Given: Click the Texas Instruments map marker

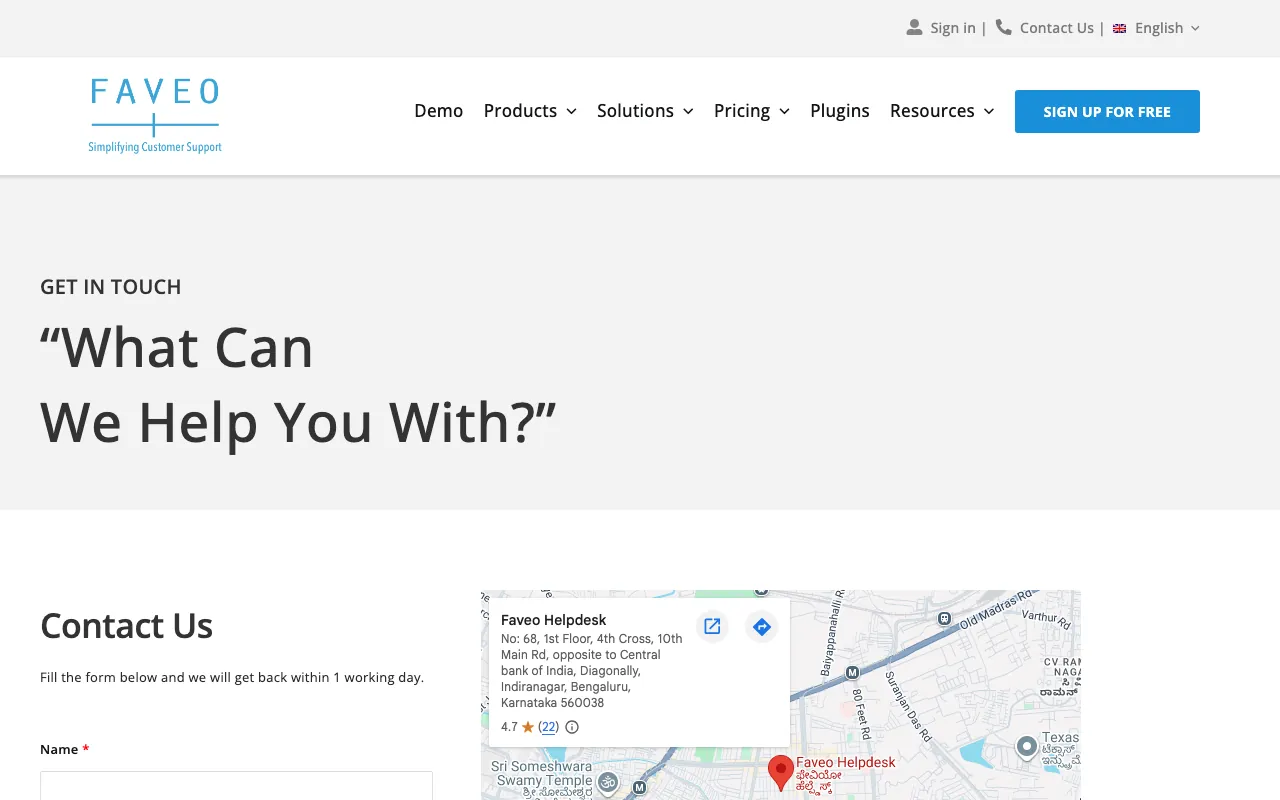Looking at the screenshot, I should point(1026,747).
